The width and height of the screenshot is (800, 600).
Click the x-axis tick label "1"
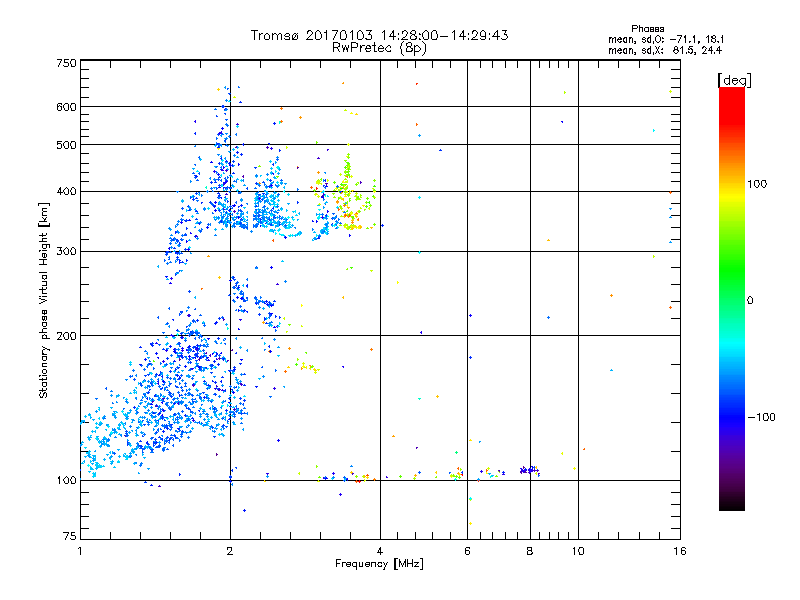coord(80,551)
